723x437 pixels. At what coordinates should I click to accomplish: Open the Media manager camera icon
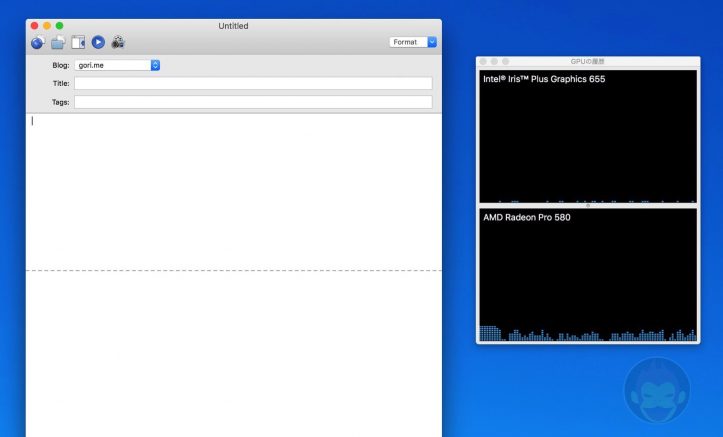click(x=118, y=42)
